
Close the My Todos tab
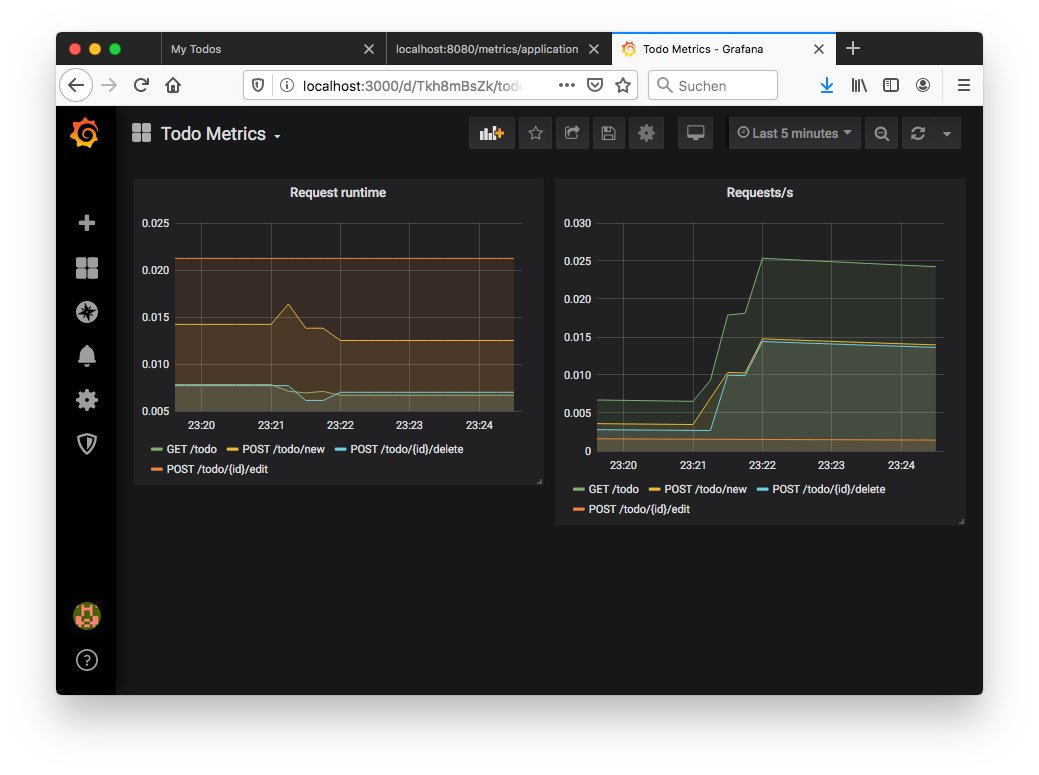(369, 49)
